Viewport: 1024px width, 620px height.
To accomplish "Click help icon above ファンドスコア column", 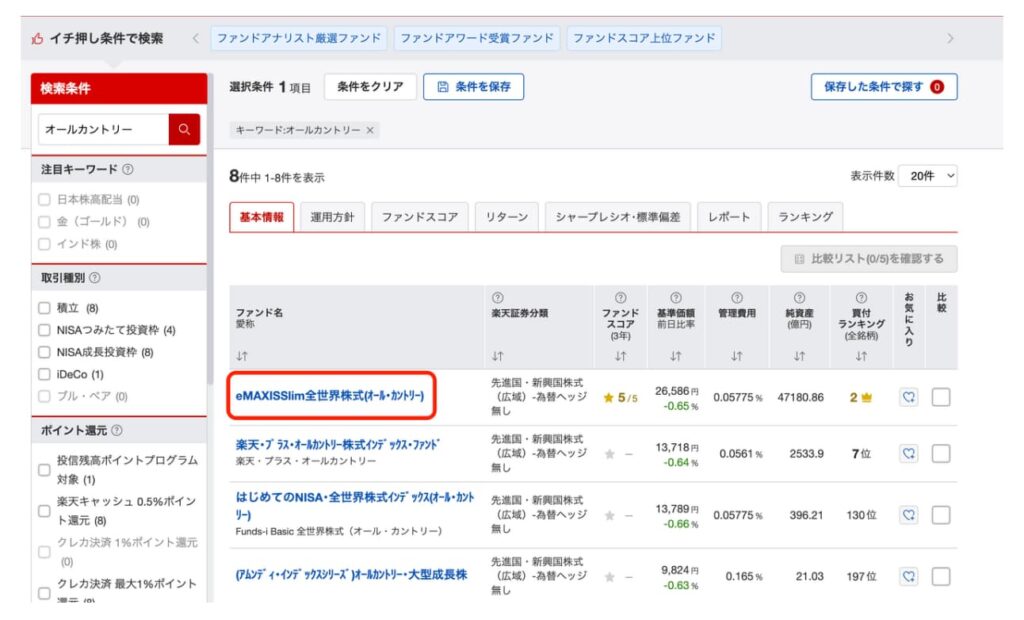I will tap(620, 297).
